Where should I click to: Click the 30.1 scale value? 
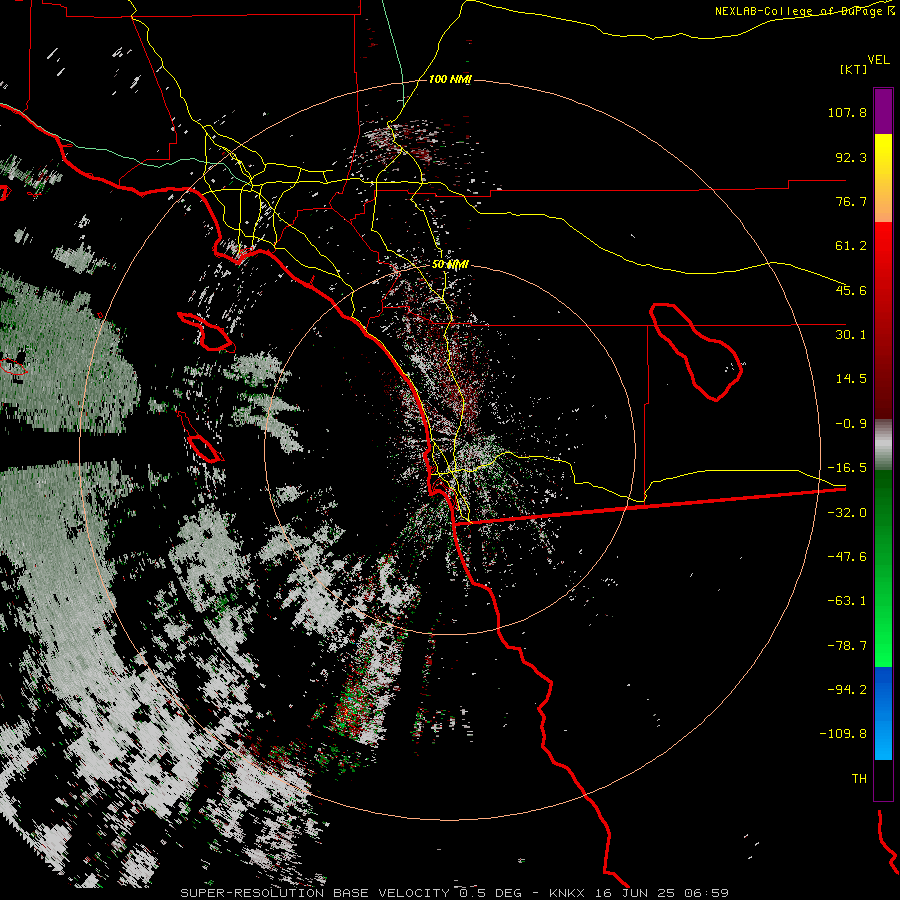tap(851, 335)
